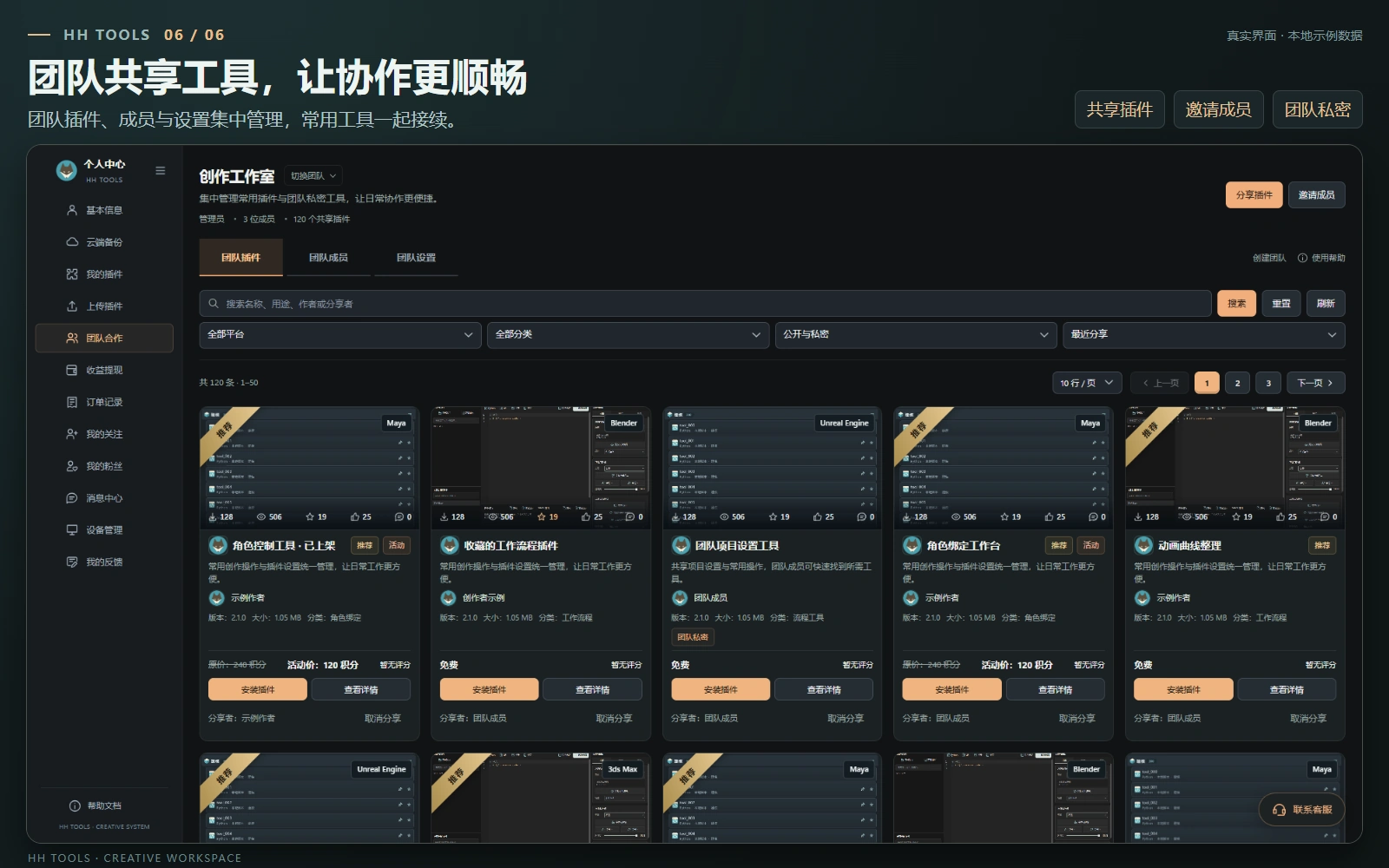Open 收益提现 in sidebar

(x=104, y=370)
